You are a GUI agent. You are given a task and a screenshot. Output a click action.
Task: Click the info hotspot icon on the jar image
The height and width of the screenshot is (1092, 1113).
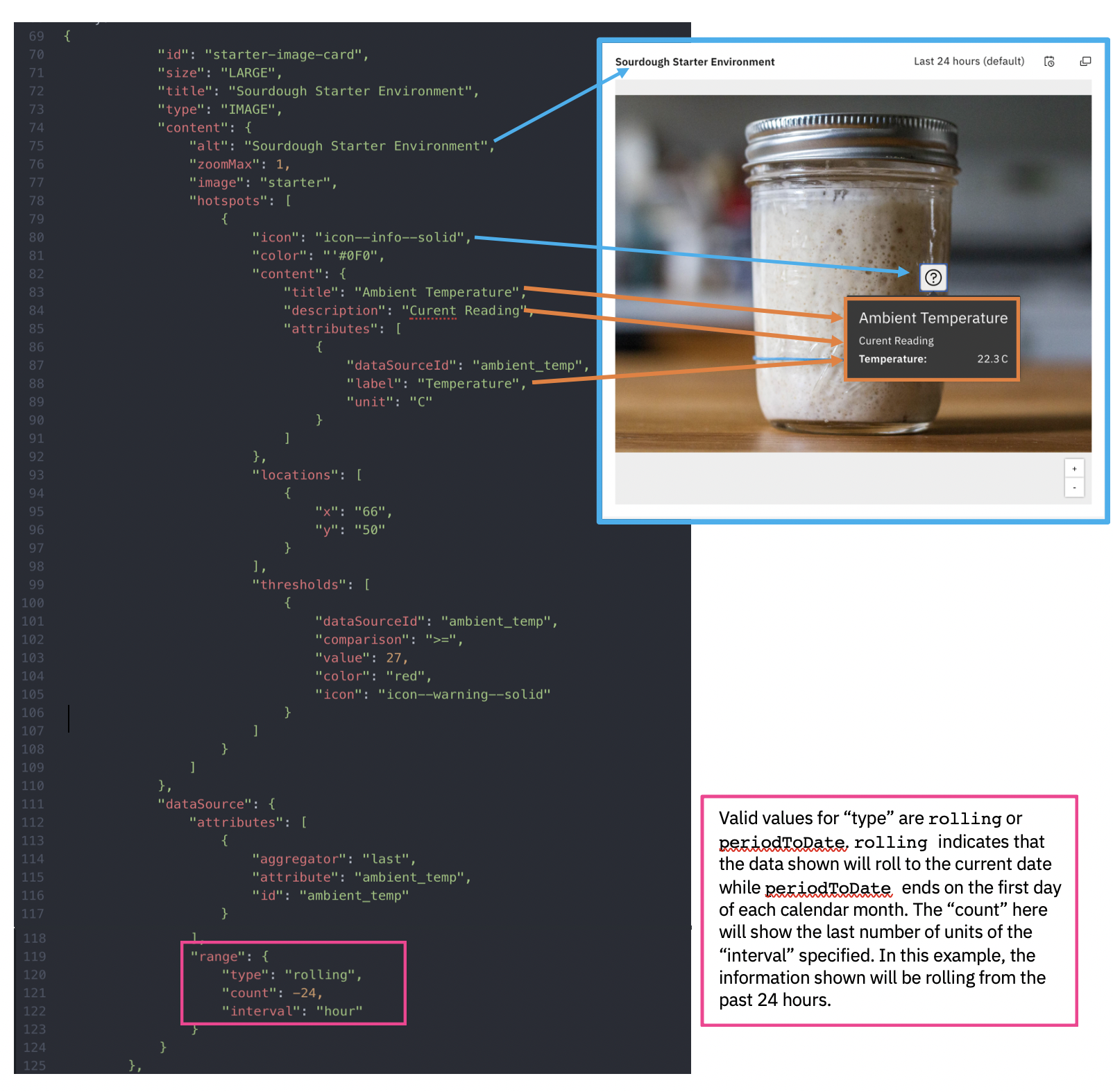933,278
